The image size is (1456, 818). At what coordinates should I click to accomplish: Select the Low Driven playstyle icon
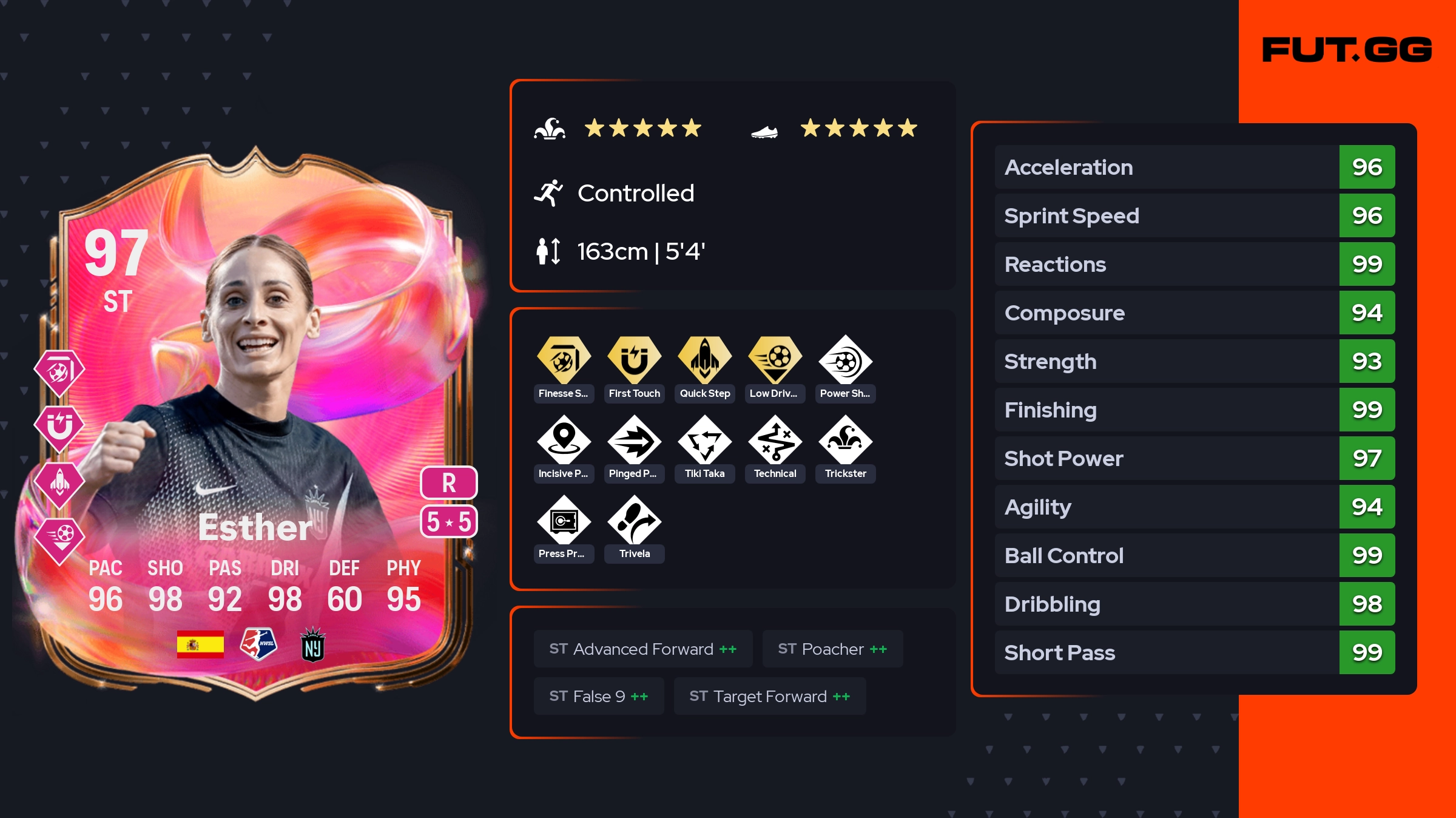775,360
